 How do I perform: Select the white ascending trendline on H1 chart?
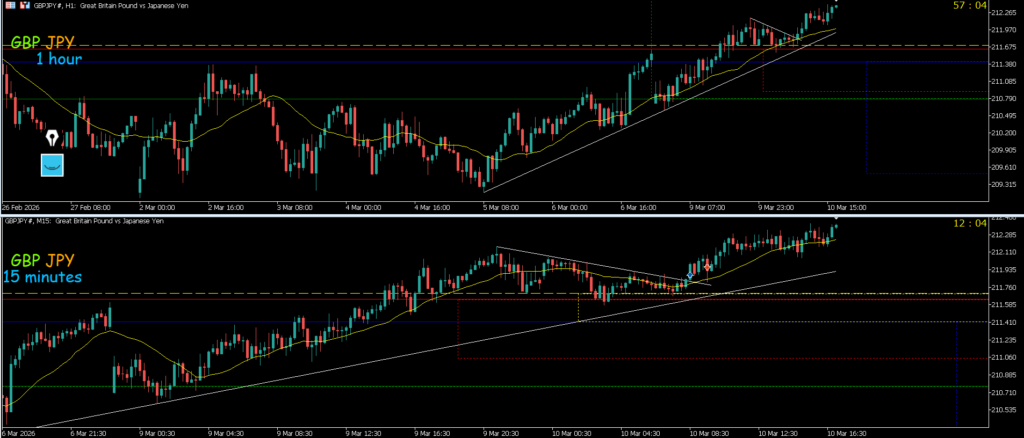pos(600,135)
